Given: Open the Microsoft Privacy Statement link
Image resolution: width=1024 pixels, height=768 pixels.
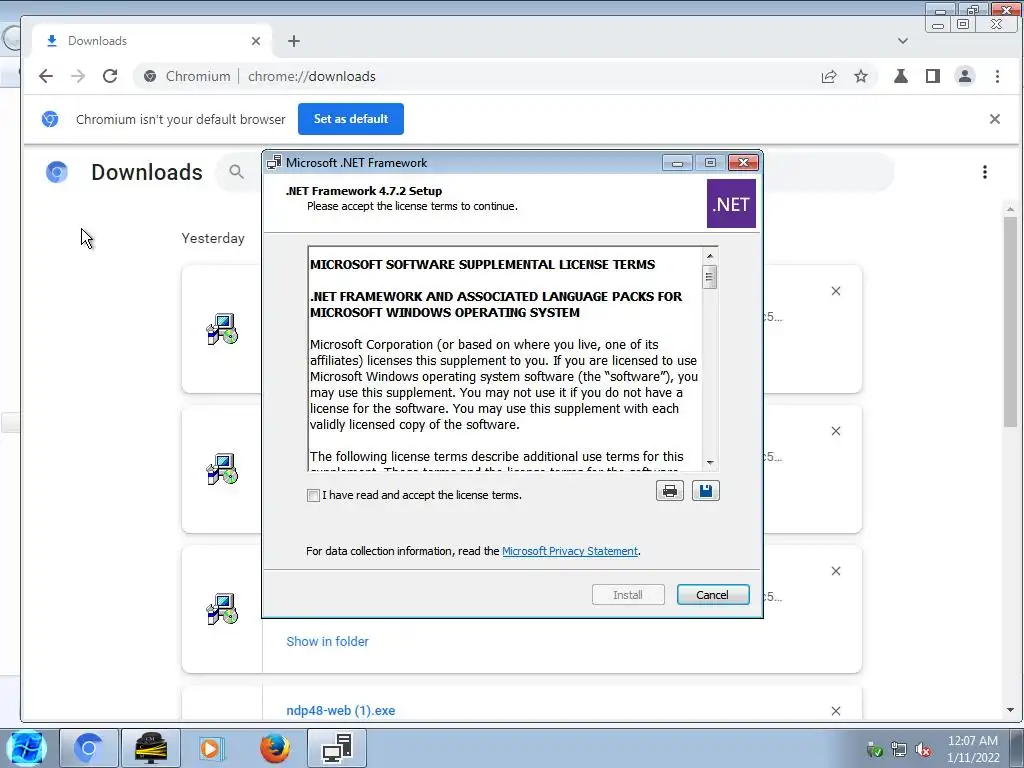Looking at the screenshot, I should (x=569, y=551).
